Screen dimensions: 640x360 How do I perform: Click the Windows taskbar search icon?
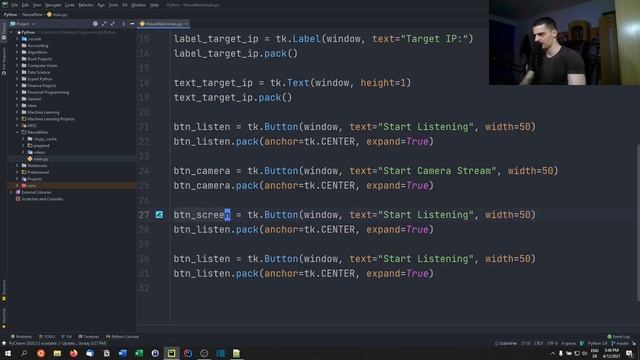coord(24,353)
